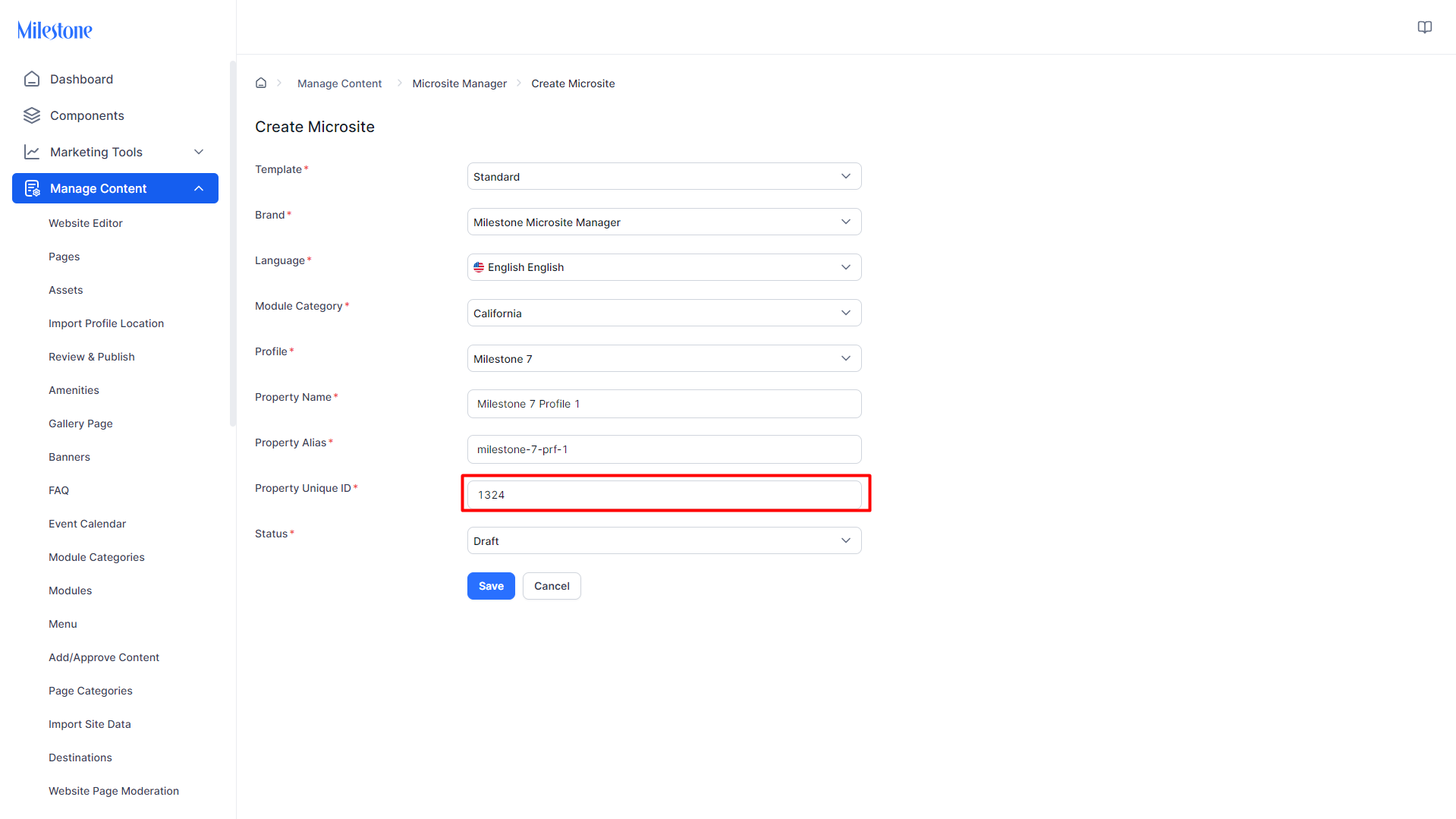Open the Template dropdown
Viewport: 1456px width, 819px height.
665,176
